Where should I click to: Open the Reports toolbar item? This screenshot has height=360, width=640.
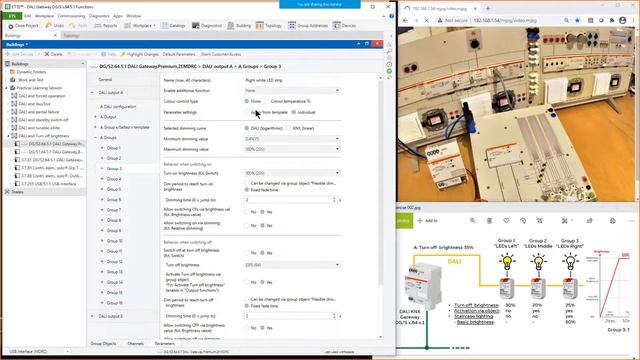point(106,26)
